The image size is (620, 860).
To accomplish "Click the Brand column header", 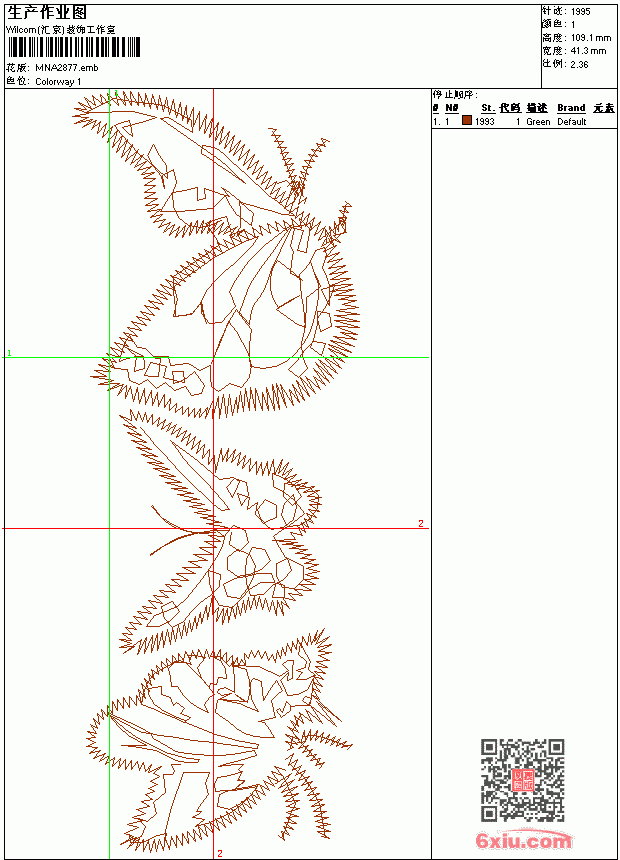I will (x=571, y=108).
